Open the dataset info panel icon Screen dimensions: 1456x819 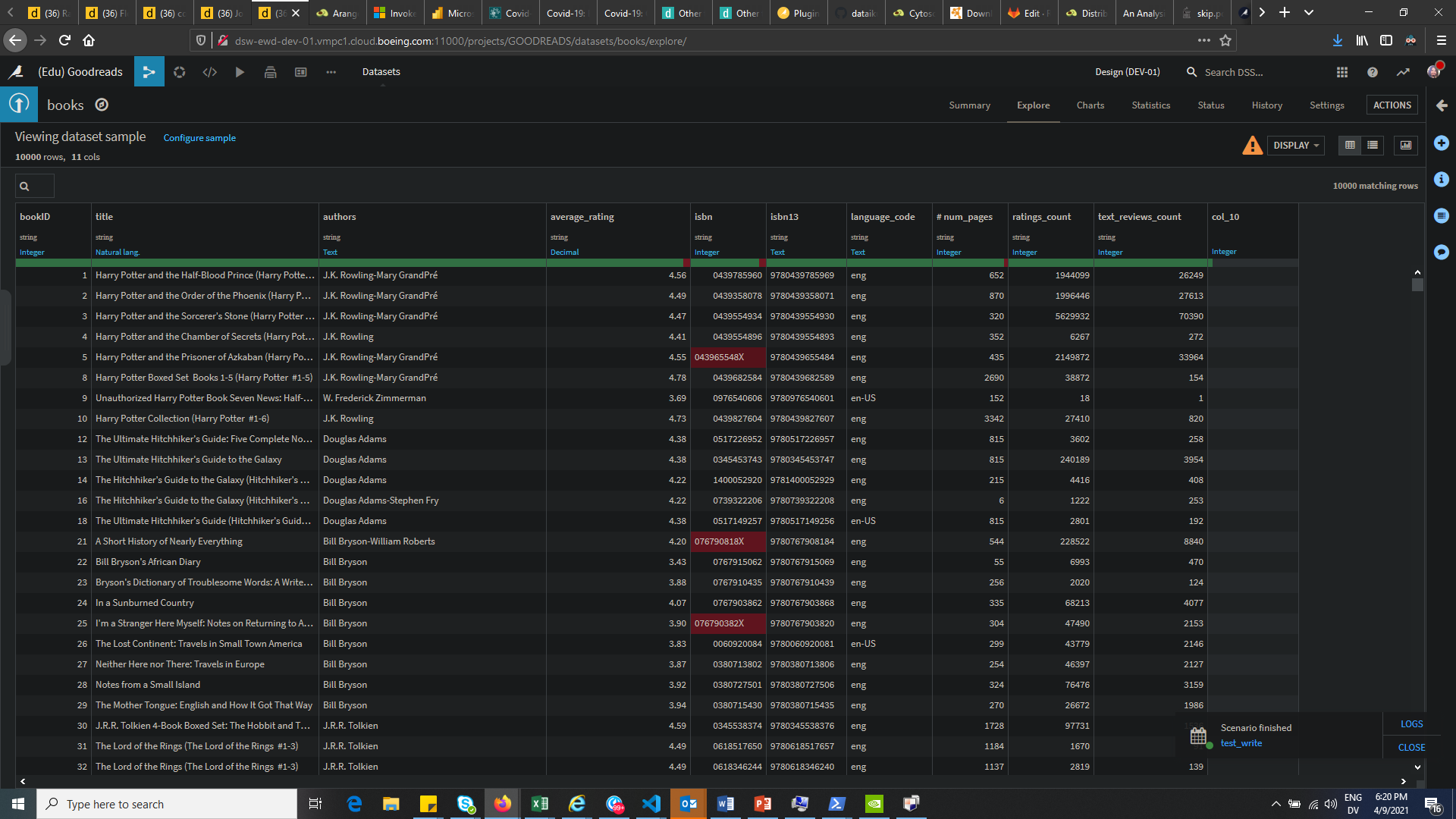pyautogui.click(x=1442, y=180)
